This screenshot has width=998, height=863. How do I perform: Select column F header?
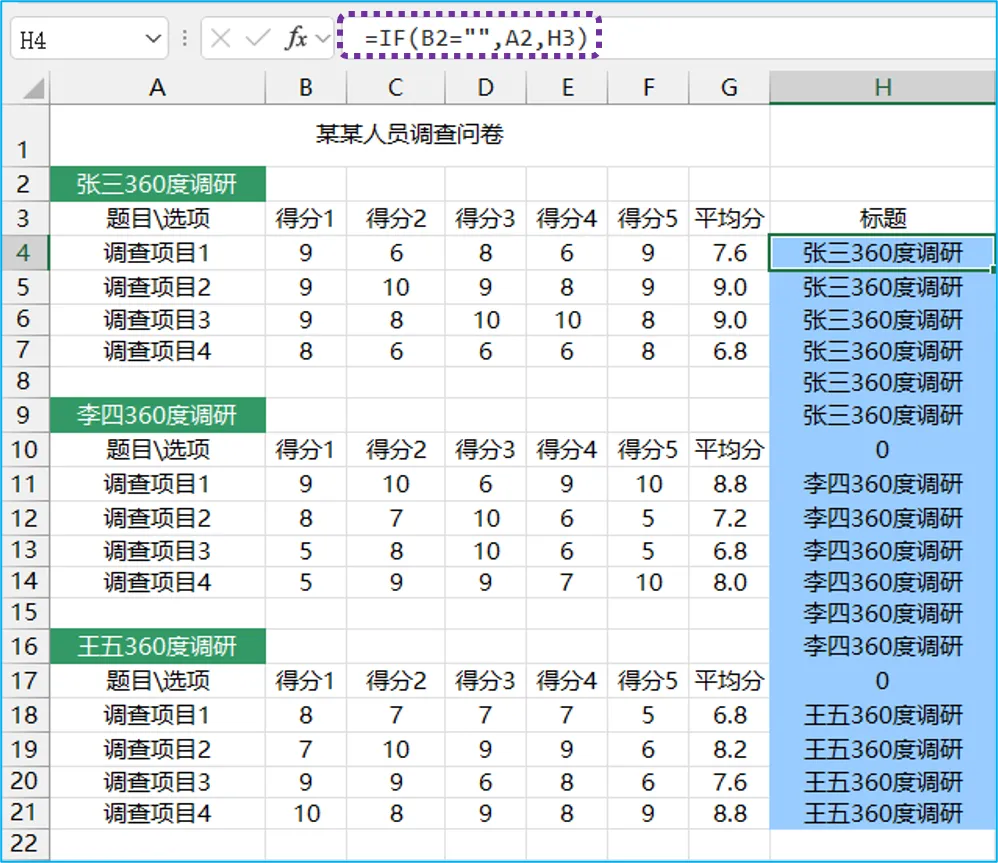click(648, 87)
